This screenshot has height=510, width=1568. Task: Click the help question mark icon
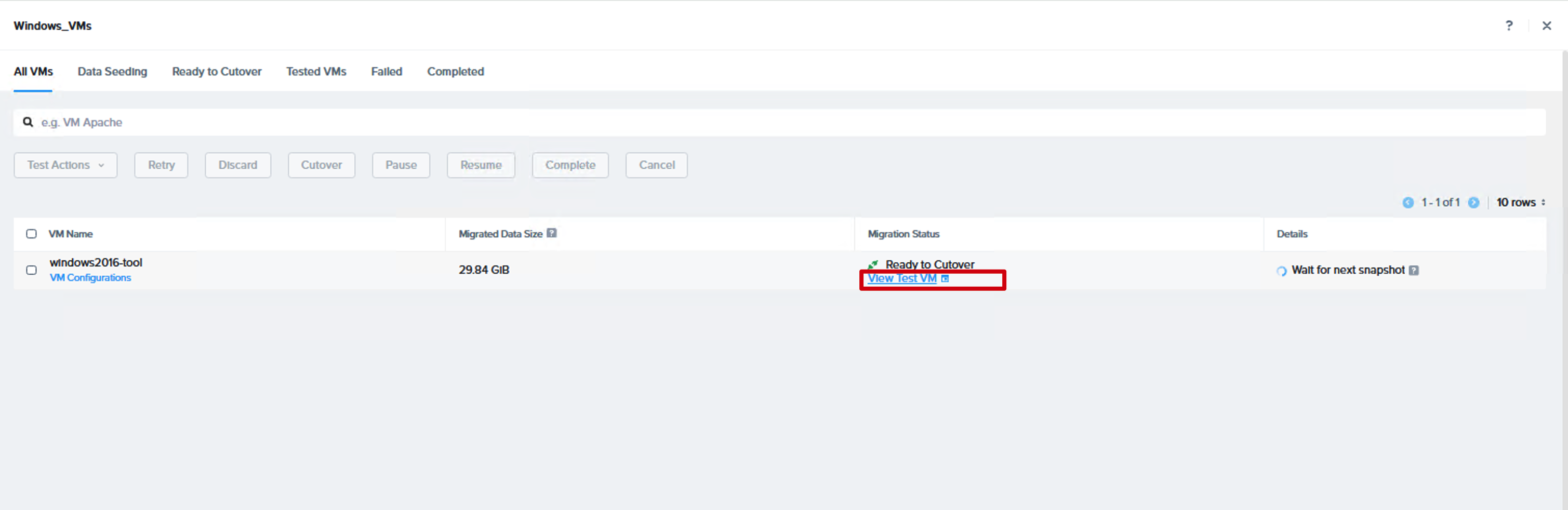pyautogui.click(x=1508, y=25)
